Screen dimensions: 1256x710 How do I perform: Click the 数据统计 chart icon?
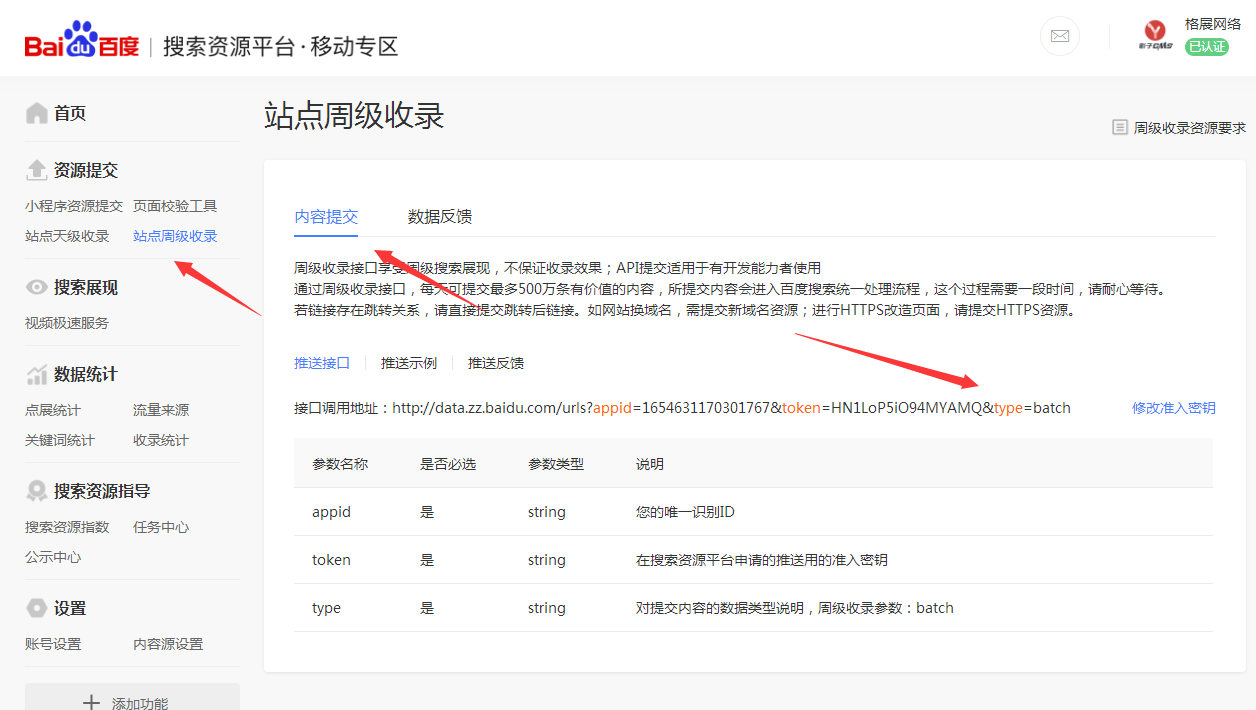click(x=37, y=375)
